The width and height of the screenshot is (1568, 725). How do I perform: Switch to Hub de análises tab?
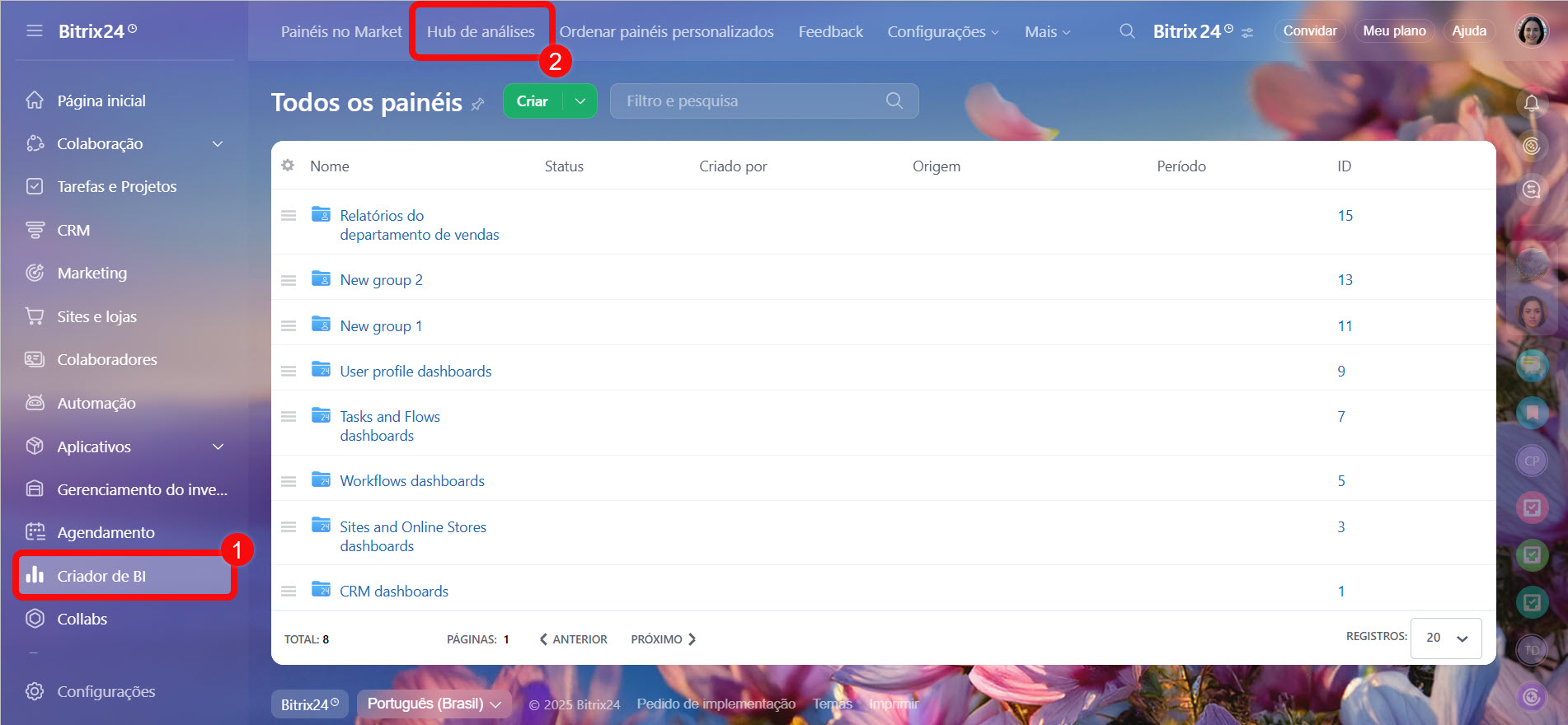[x=481, y=31]
